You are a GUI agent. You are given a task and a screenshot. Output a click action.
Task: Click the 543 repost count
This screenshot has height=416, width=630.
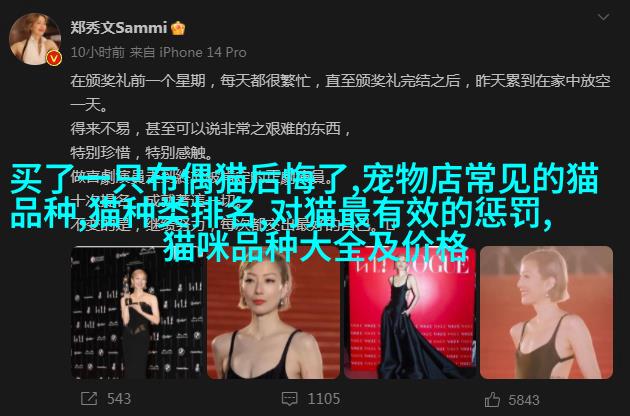[x=119, y=399]
